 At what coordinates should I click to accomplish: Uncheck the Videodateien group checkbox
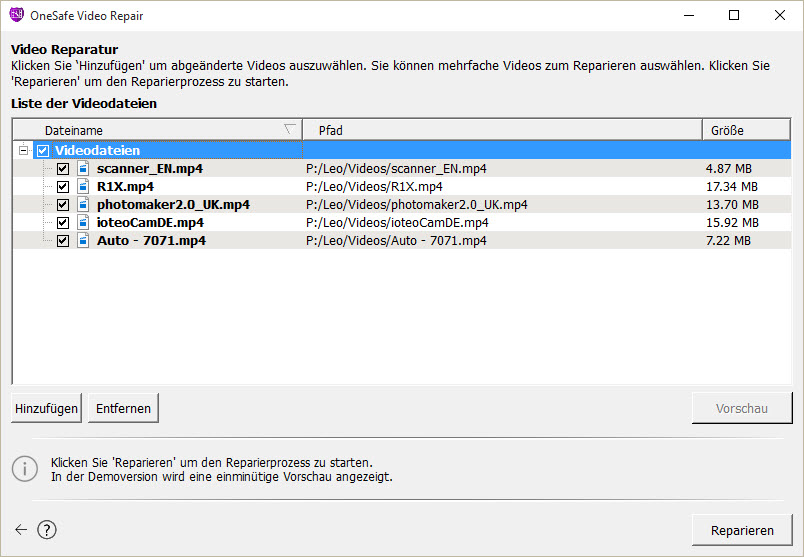[43, 151]
